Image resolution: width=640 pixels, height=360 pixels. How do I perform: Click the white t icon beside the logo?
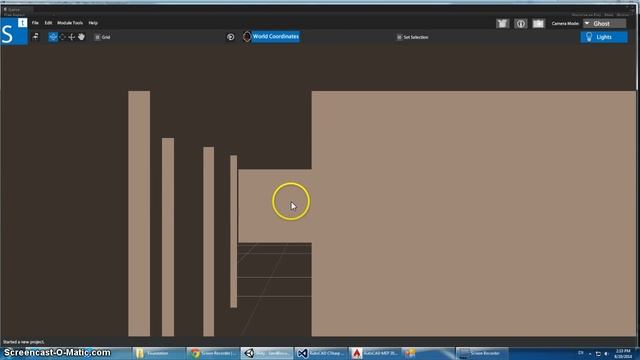(22, 23)
